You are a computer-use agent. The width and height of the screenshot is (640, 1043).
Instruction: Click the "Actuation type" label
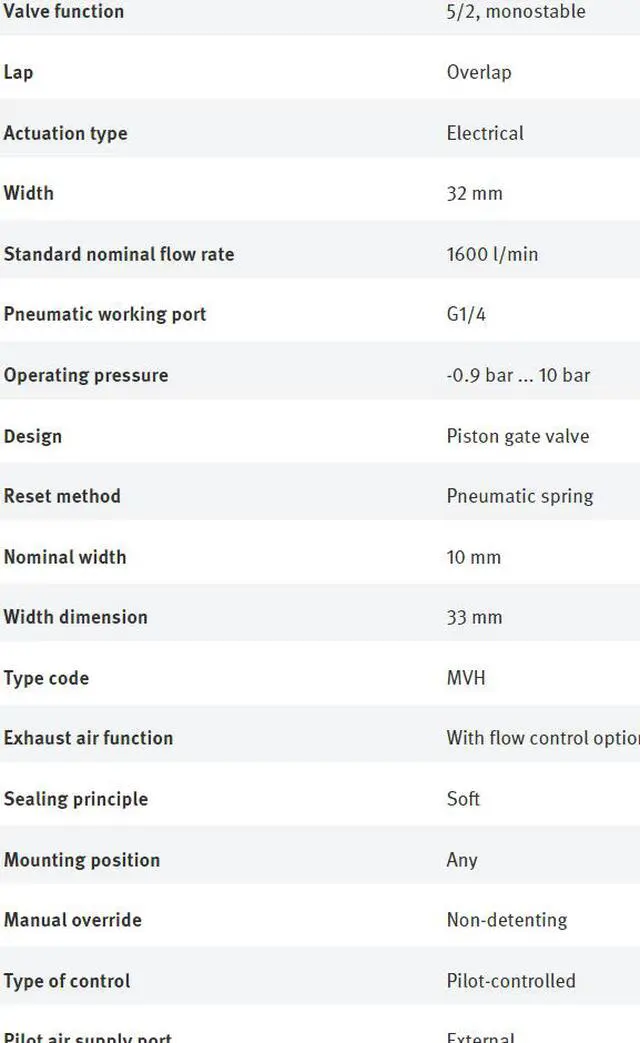pos(66,133)
